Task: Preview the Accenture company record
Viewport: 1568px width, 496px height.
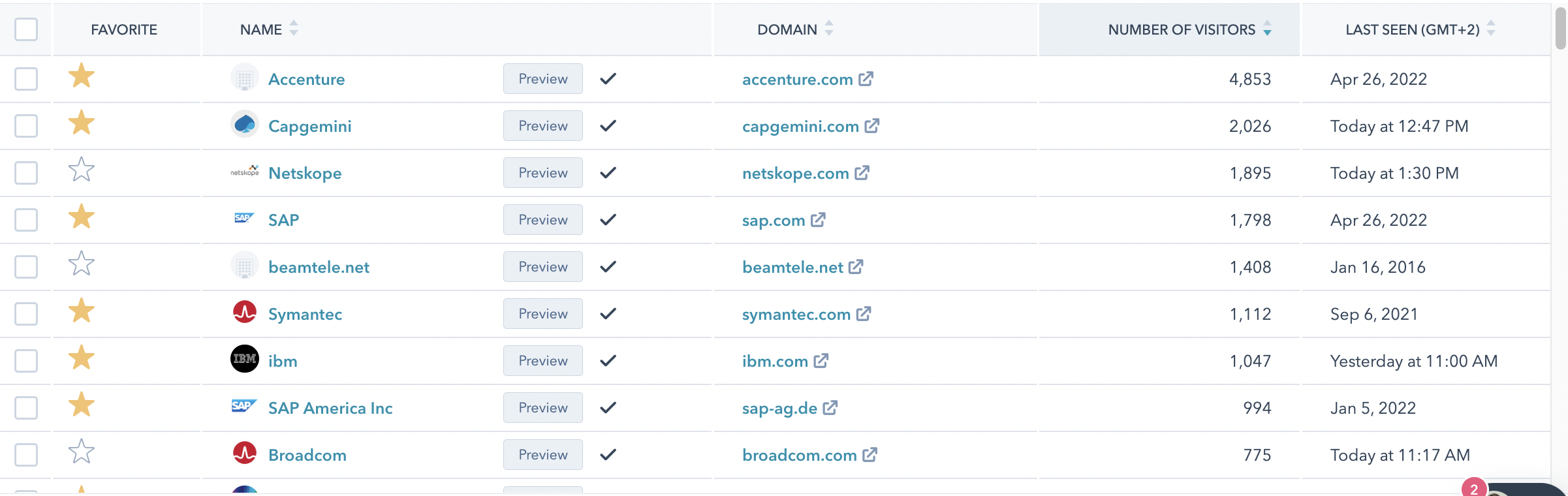Action: point(543,79)
